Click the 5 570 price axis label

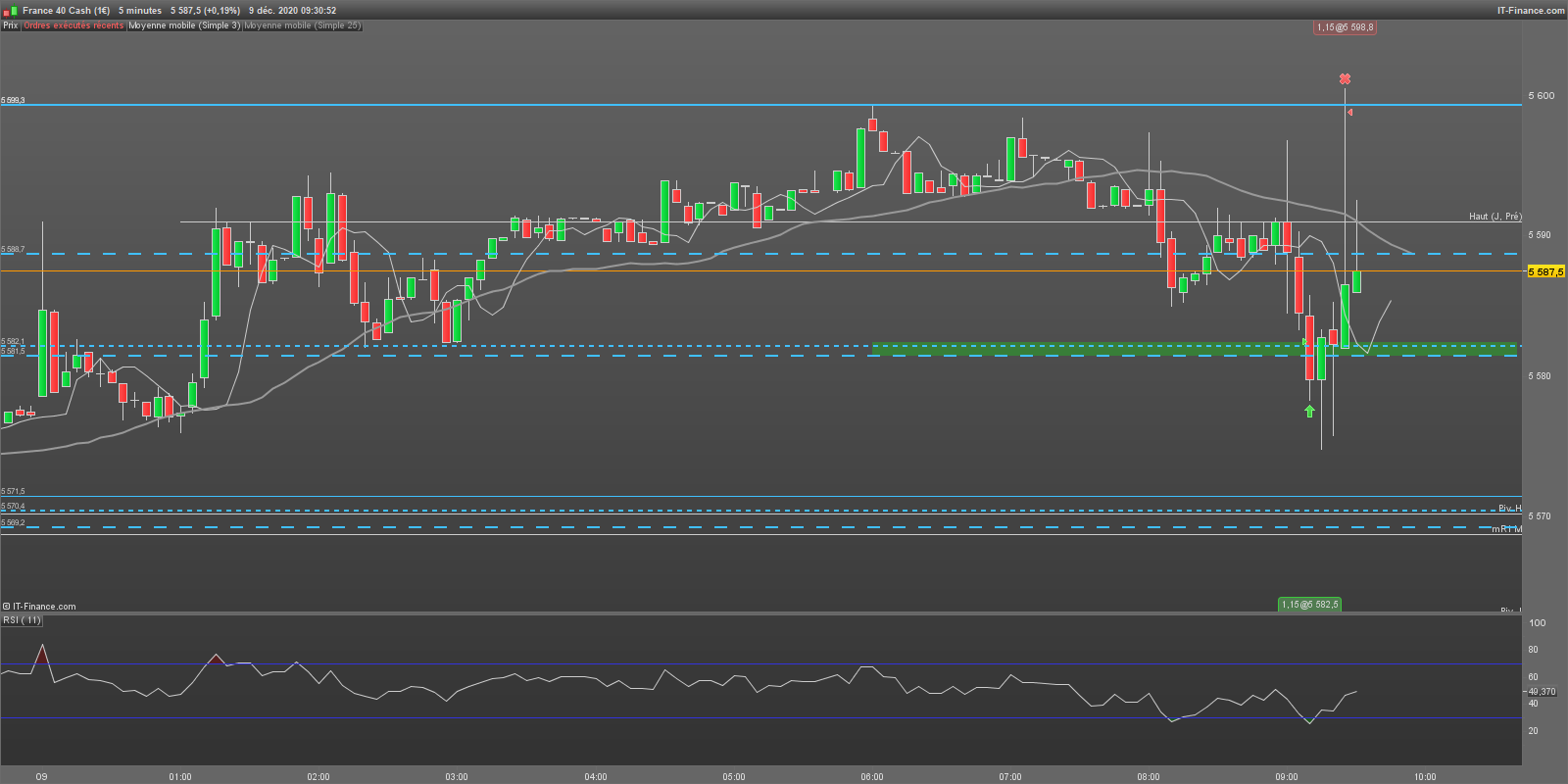pos(1542,516)
